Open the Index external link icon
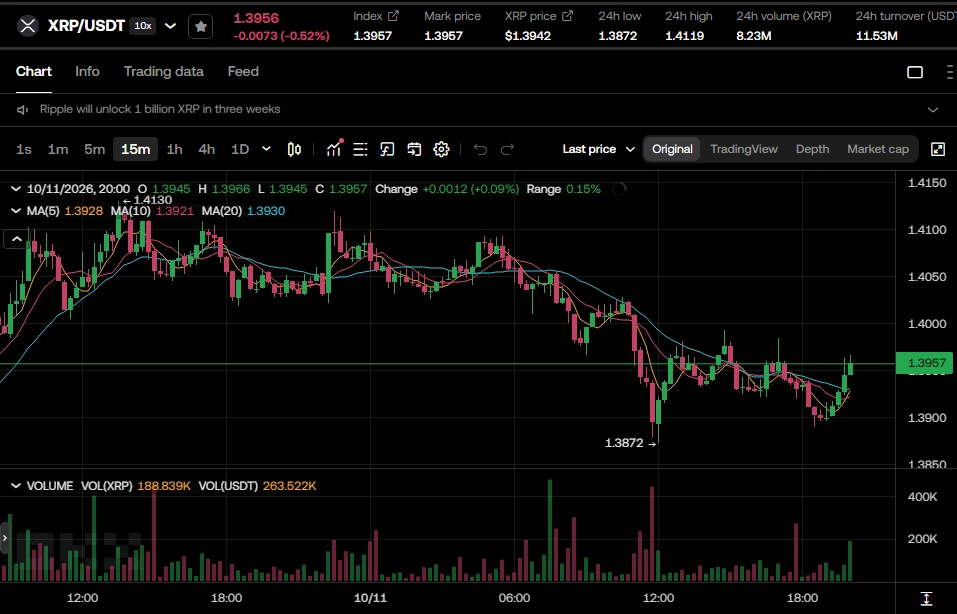Viewport: 957px width, 614px height. 394,16
